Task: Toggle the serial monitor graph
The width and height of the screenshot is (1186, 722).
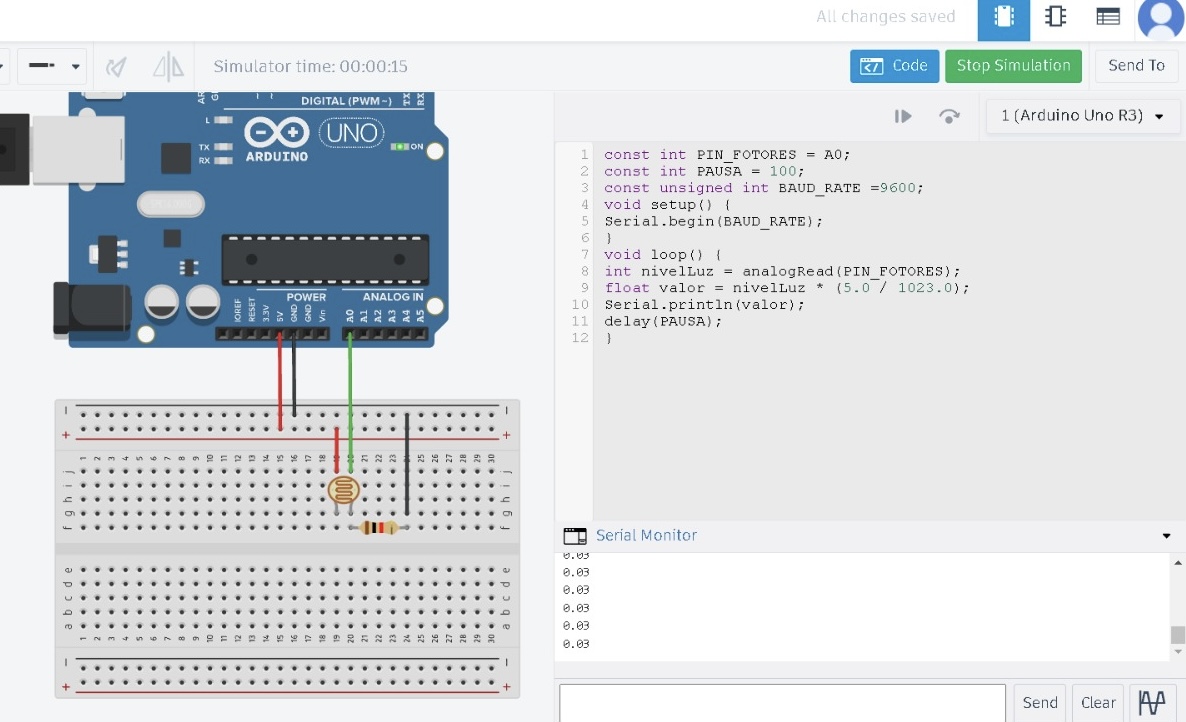Action: click(x=1152, y=703)
